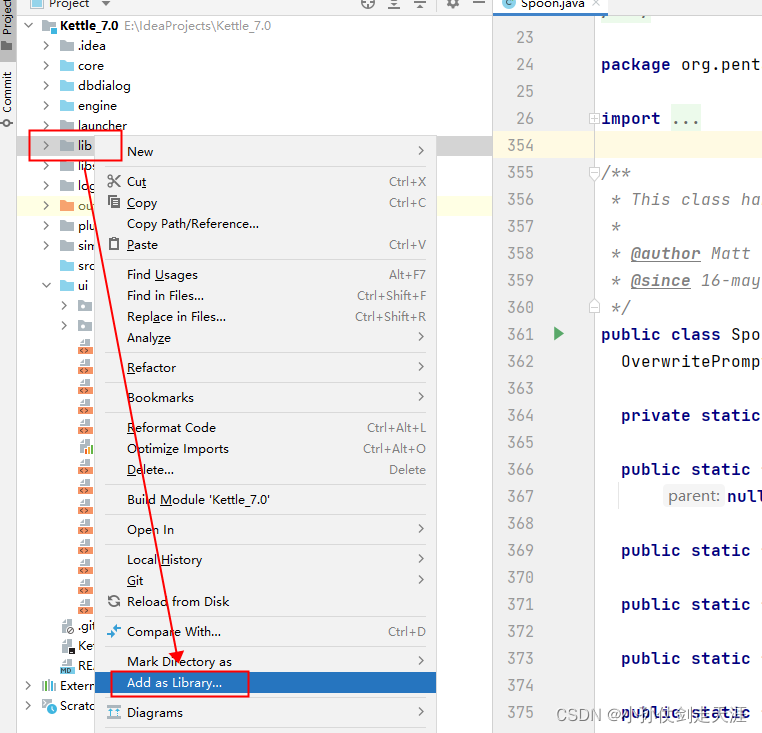Switch to the Spoon.java editor tab

551,4
